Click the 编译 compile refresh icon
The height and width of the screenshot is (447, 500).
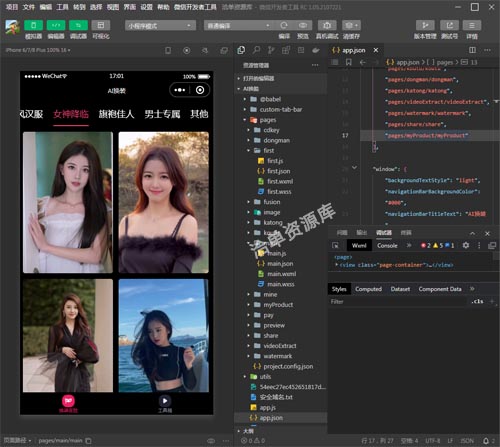tap(284, 25)
